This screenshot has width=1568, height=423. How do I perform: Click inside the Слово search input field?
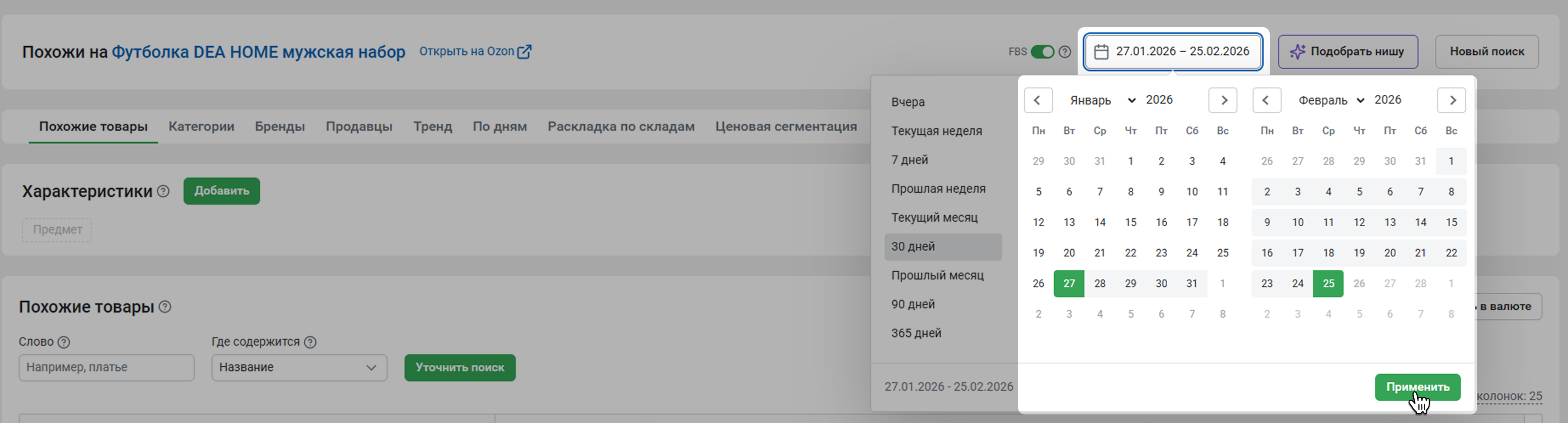(107, 368)
